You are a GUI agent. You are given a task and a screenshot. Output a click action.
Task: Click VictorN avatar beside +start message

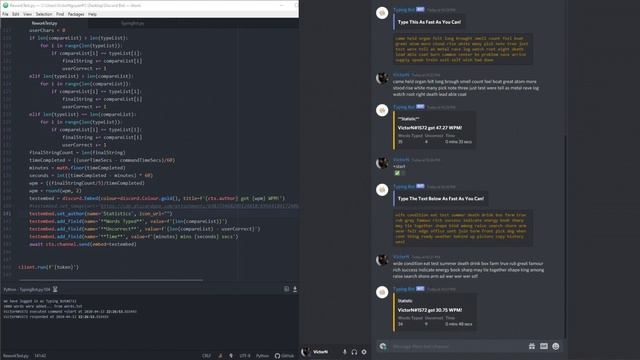[x=382, y=163]
